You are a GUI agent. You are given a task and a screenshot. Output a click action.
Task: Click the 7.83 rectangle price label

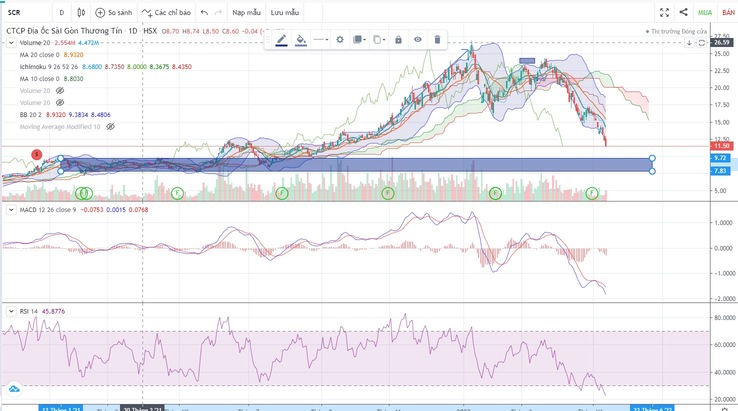point(720,171)
